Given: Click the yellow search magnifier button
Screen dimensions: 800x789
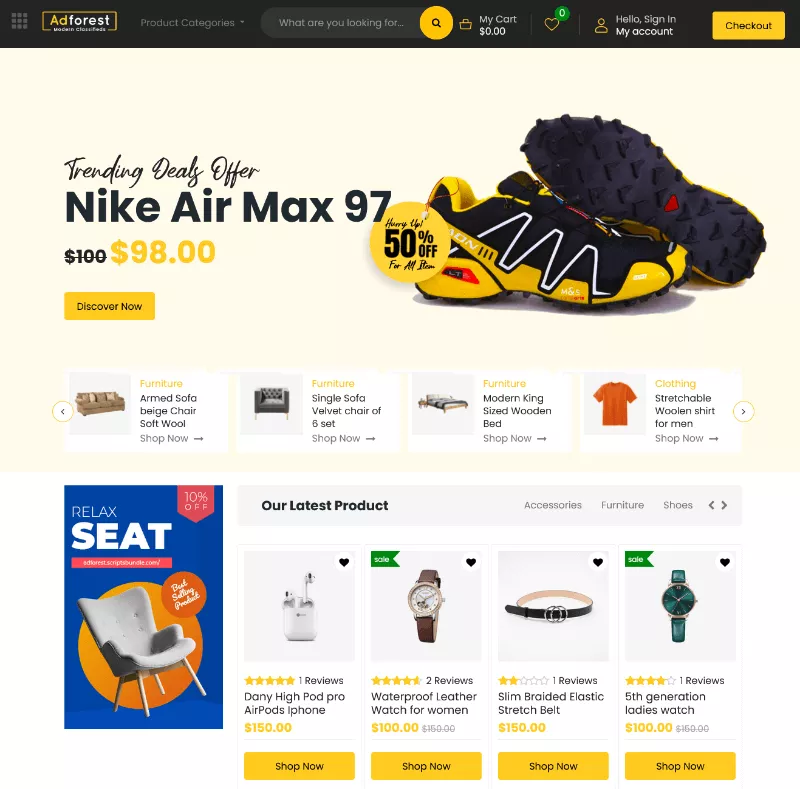Looking at the screenshot, I should pos(436,23).
